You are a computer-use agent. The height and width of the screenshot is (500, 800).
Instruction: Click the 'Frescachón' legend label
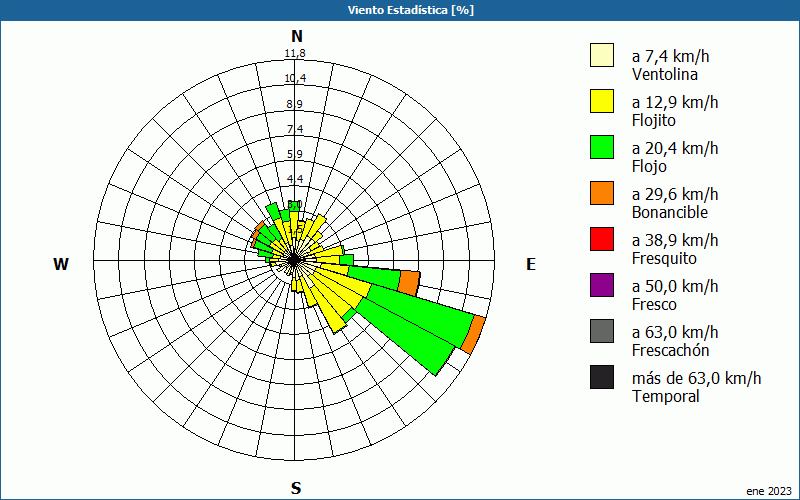click(x=670, y=350)
